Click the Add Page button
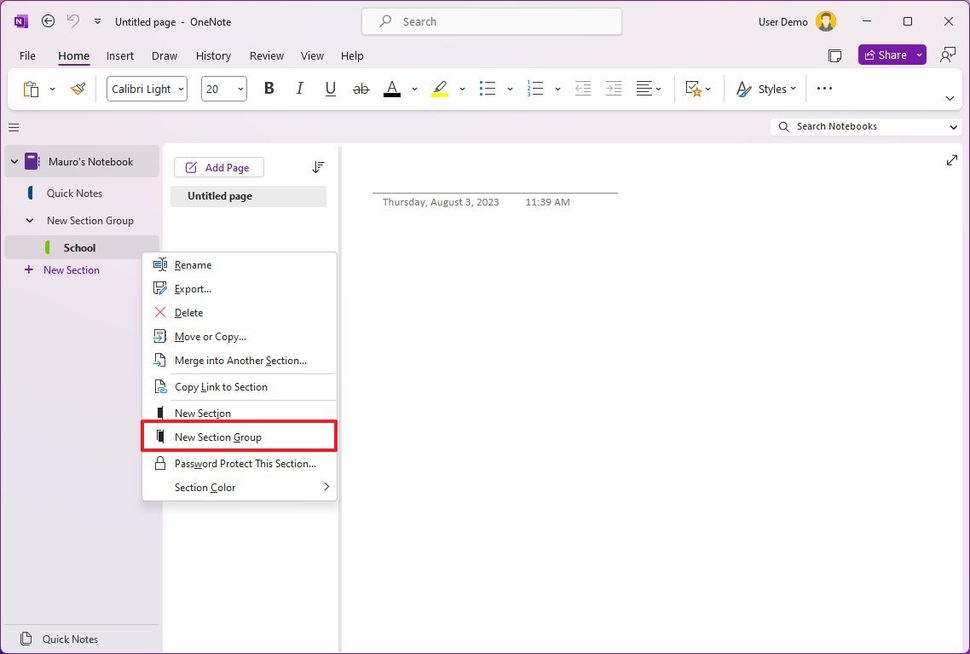The width and height of the screenshot is (970, 654). (x=219, y=166)
